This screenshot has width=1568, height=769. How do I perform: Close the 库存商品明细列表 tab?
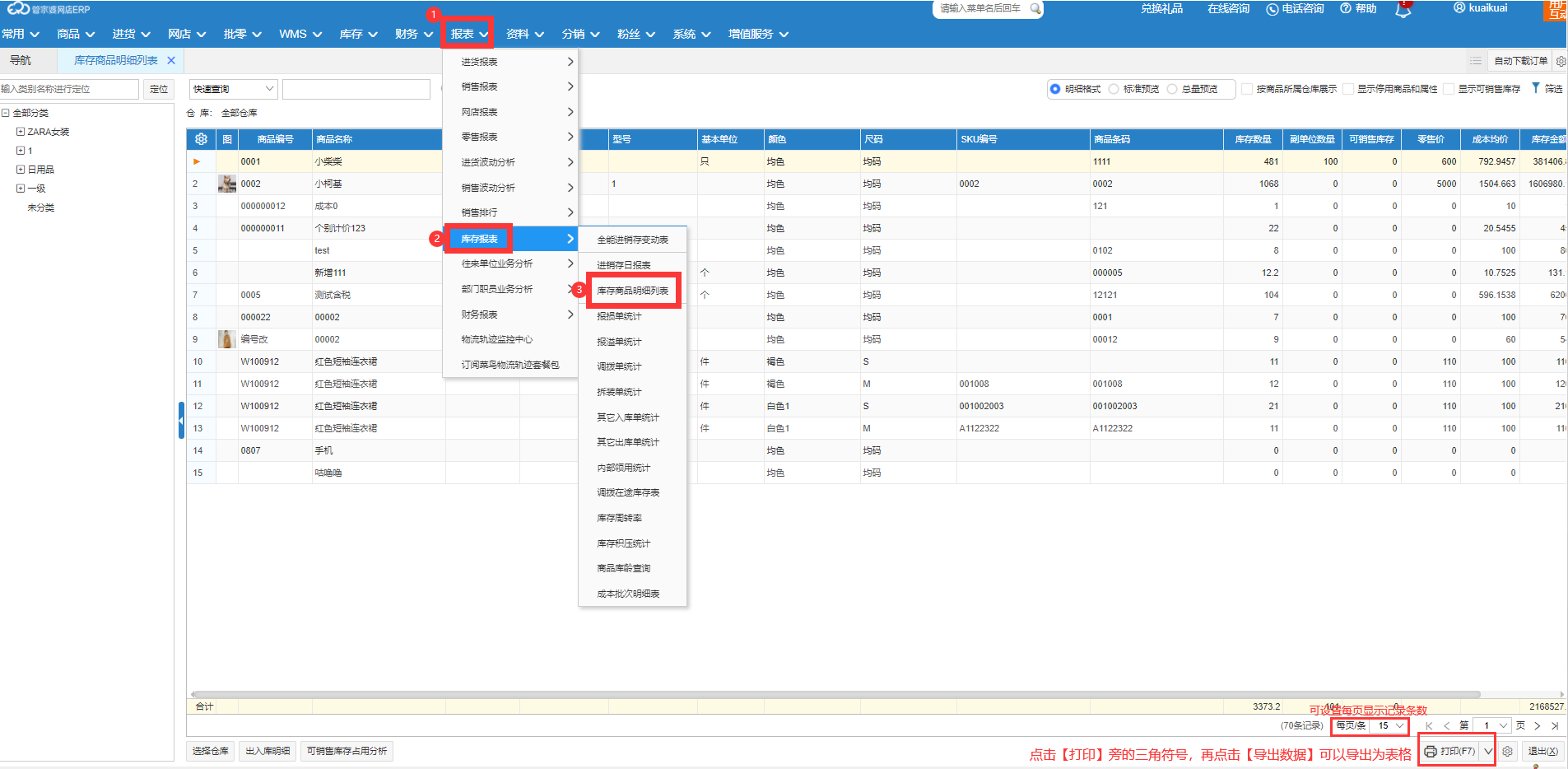pos(171,60)
